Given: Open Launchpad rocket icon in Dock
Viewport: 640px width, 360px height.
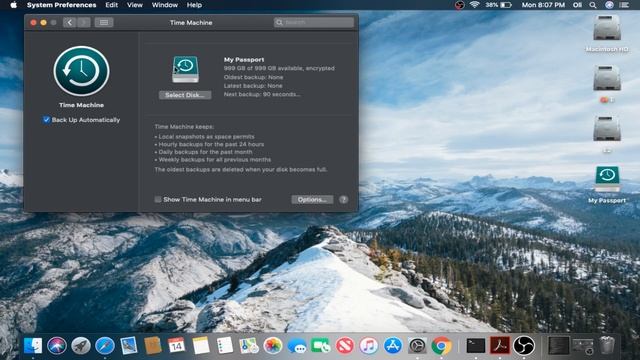Looking at the screenshot, I should click(81, 346).
